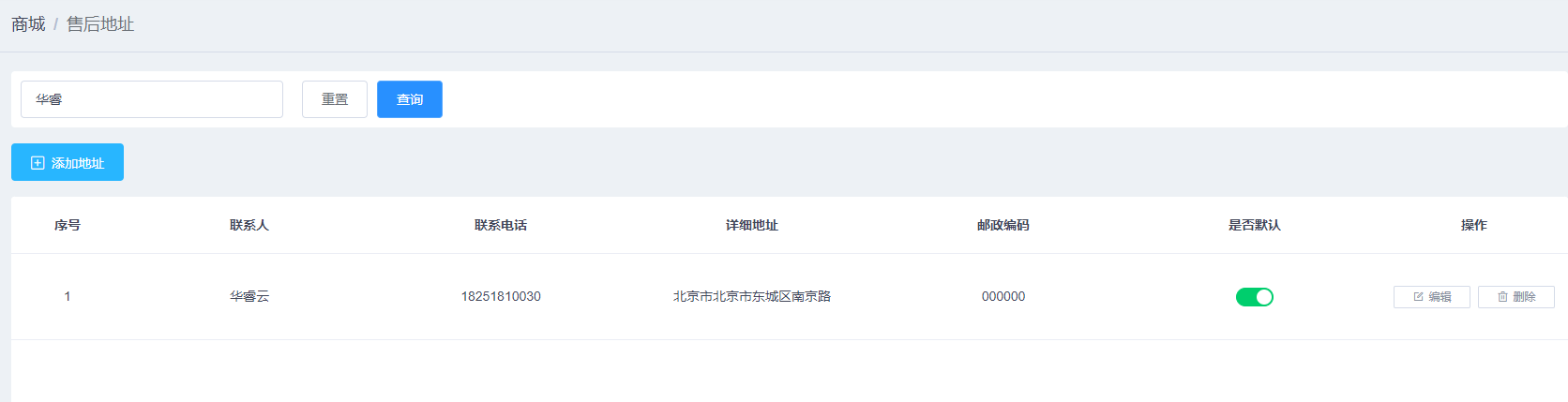Click the 操作 column header

pyautogui.click(x=1474, y=225)
